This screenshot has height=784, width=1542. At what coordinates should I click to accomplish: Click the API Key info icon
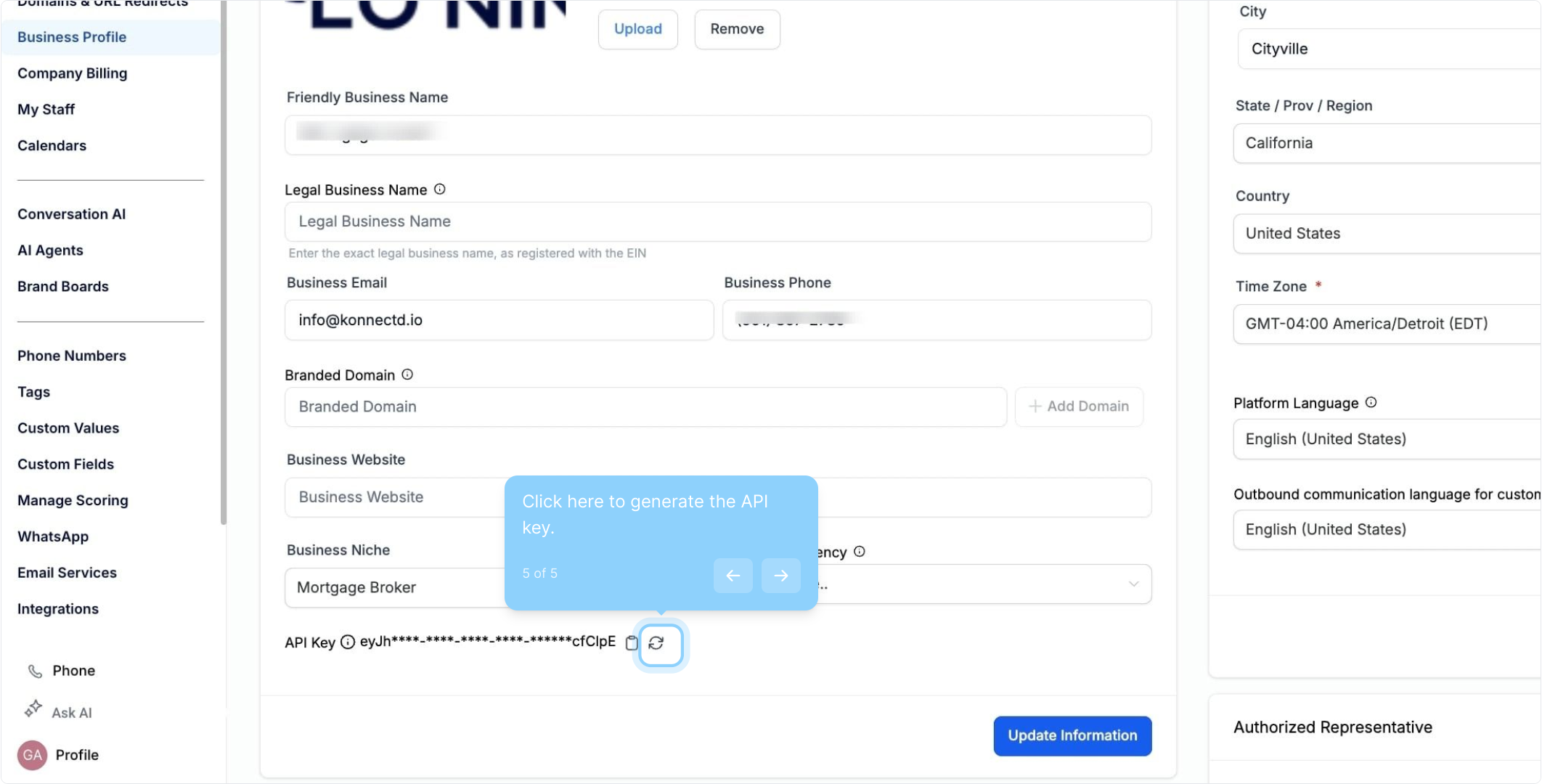348,642
